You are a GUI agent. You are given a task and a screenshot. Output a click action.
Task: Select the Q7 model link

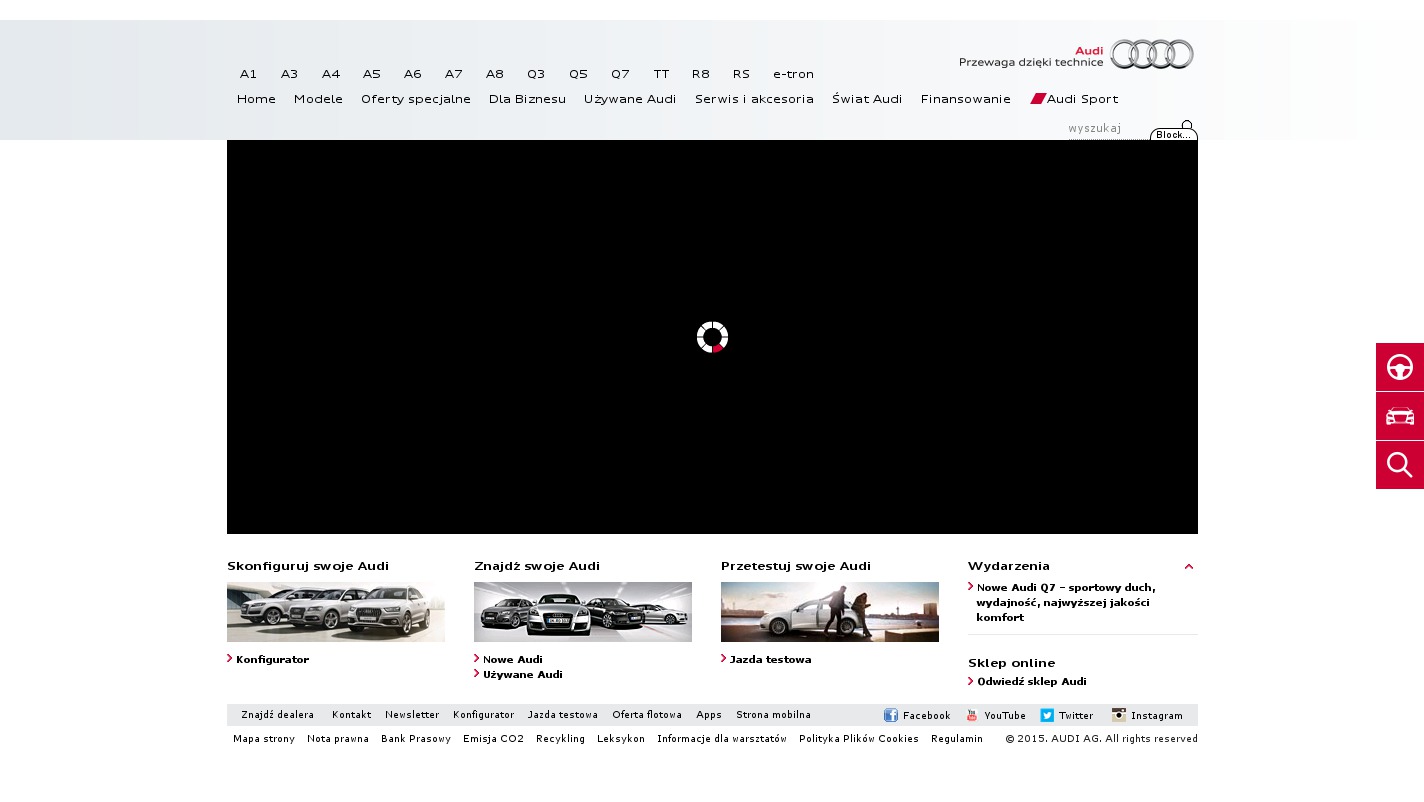point(620,74)
